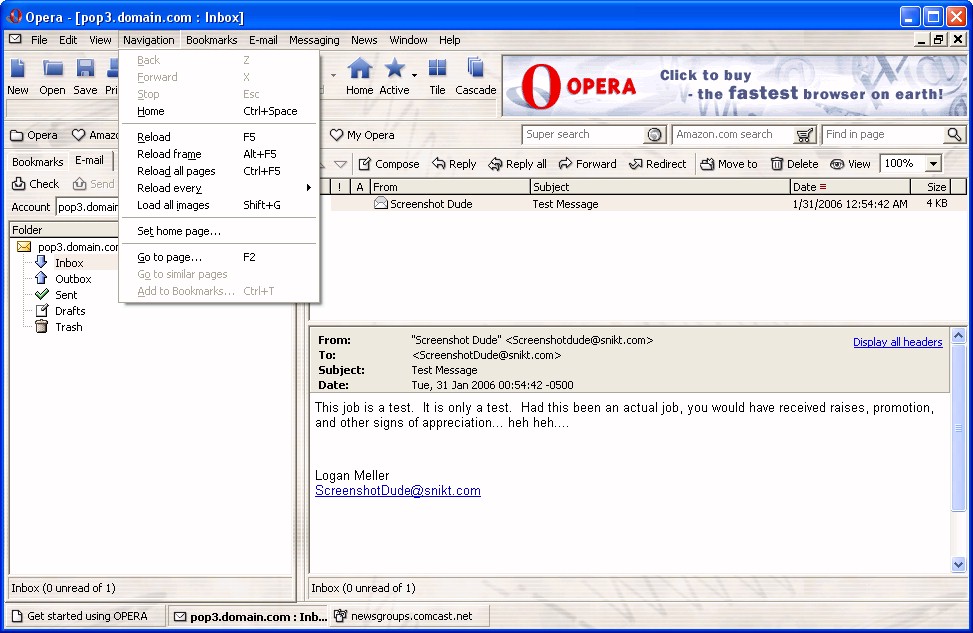Switch to newsgroups.comcast.net window tab
973x633 pixels.
(x=410, y=616)
